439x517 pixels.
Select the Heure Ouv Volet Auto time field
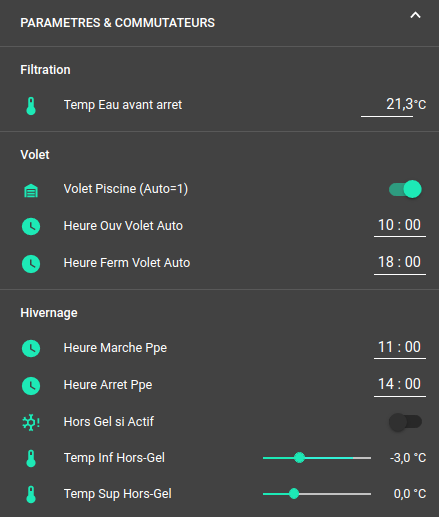pos(400,226)
